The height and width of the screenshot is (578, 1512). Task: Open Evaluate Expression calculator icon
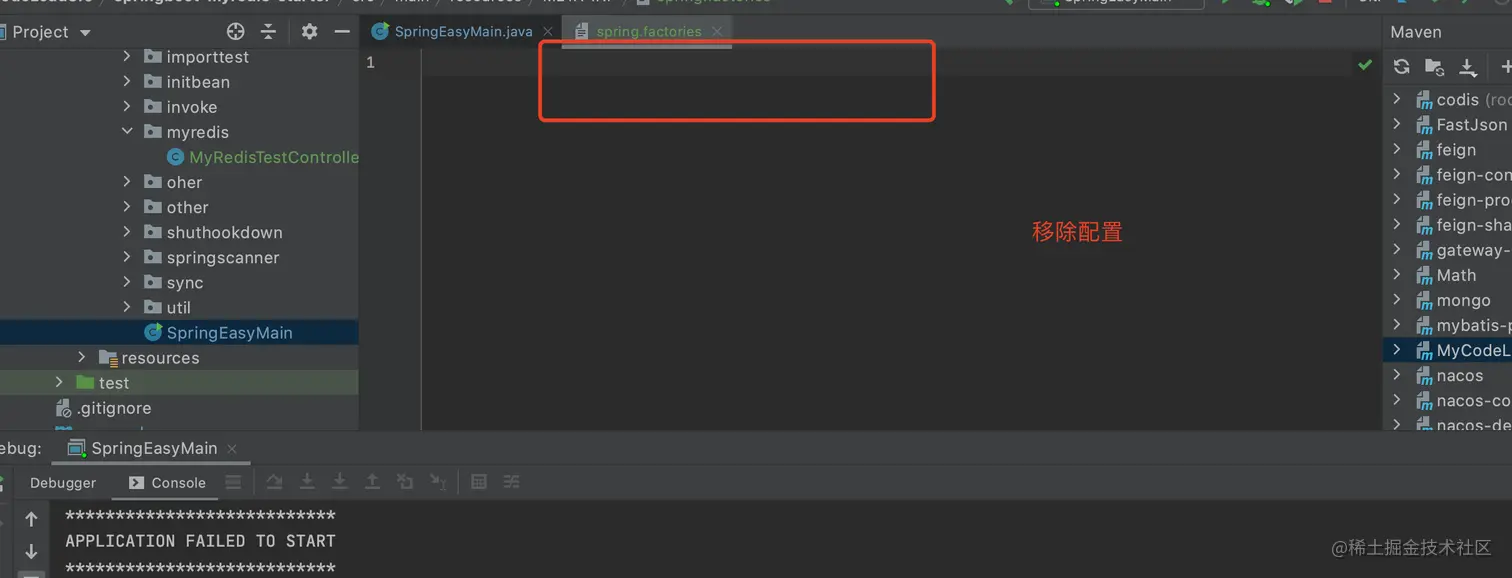coord(479,482)
